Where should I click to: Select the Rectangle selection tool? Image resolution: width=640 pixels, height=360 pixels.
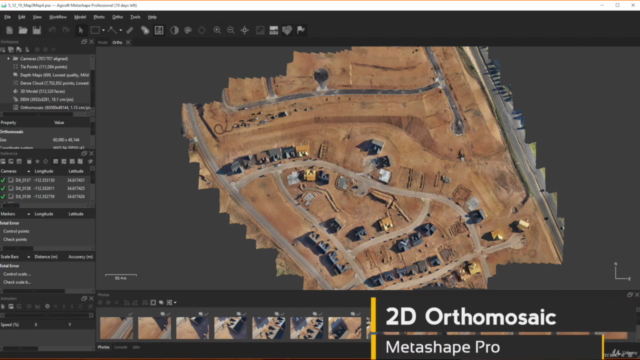pos(95,30)
